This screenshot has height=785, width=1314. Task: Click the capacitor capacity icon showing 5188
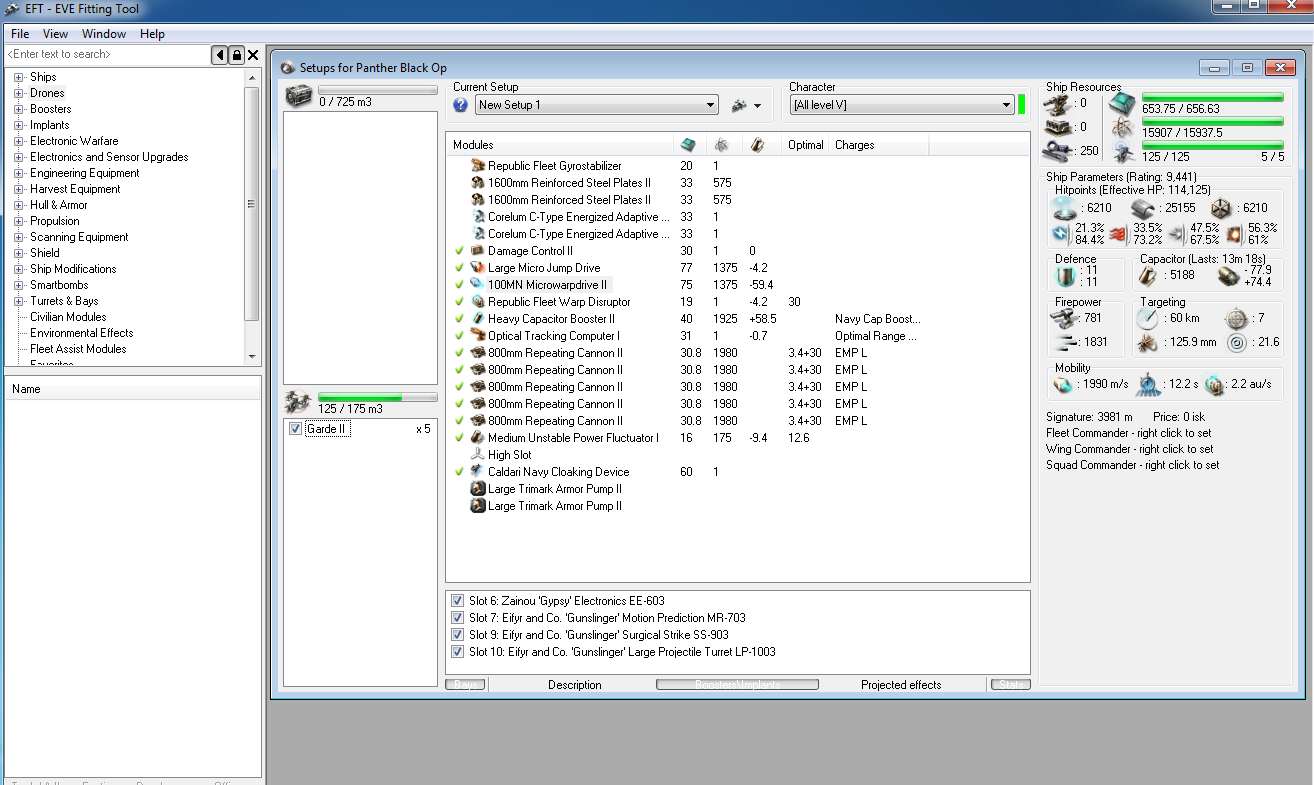pos(1149,274)
